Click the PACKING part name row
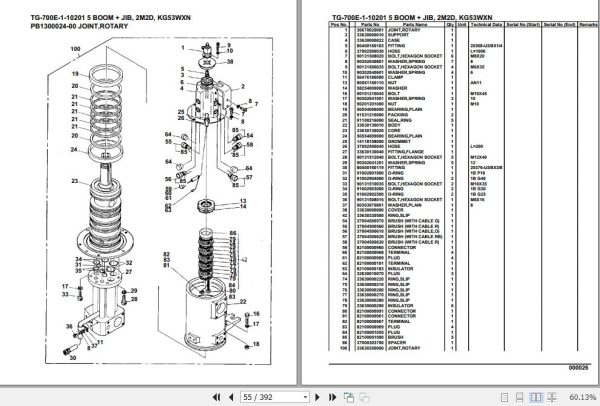Viewport: 600px width, 406px height. coord(398,114)
